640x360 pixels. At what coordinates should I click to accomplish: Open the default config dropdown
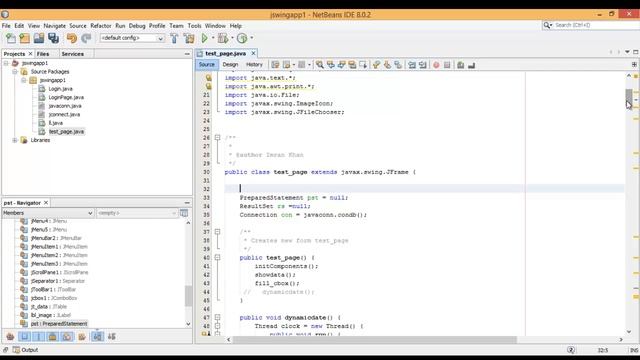click(132, 38)
